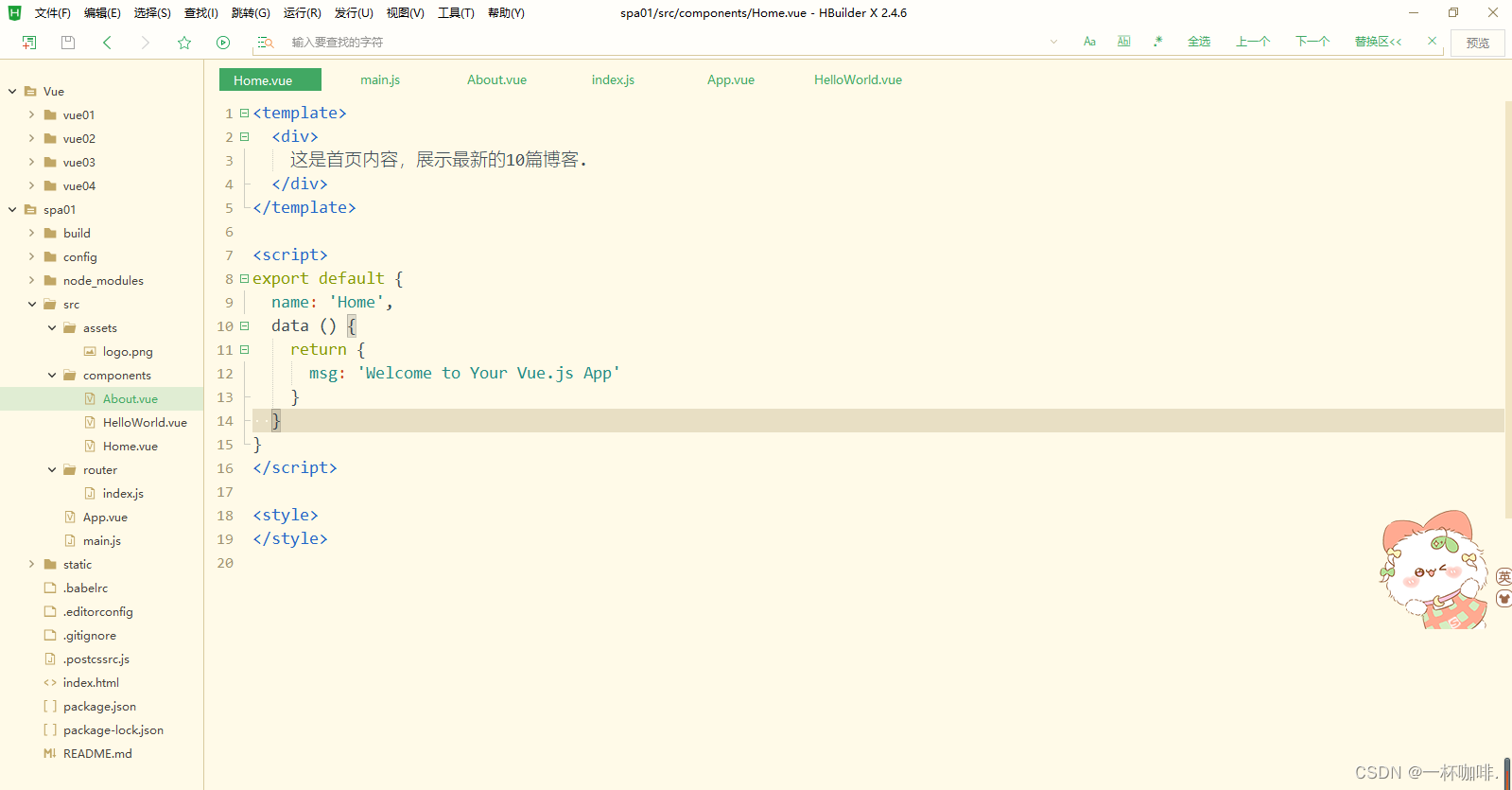1512x790 pixels.
Task: Switch to the App.vue editor tab
Action: tap(731, 80)
